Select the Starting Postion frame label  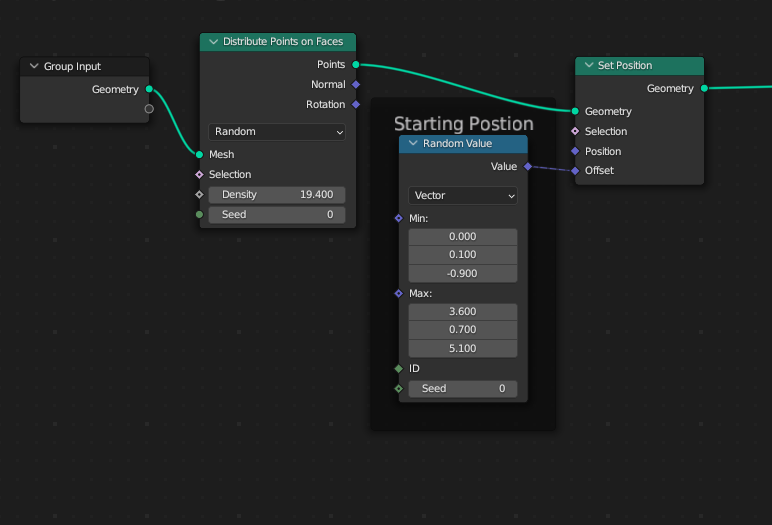[464, 124]
